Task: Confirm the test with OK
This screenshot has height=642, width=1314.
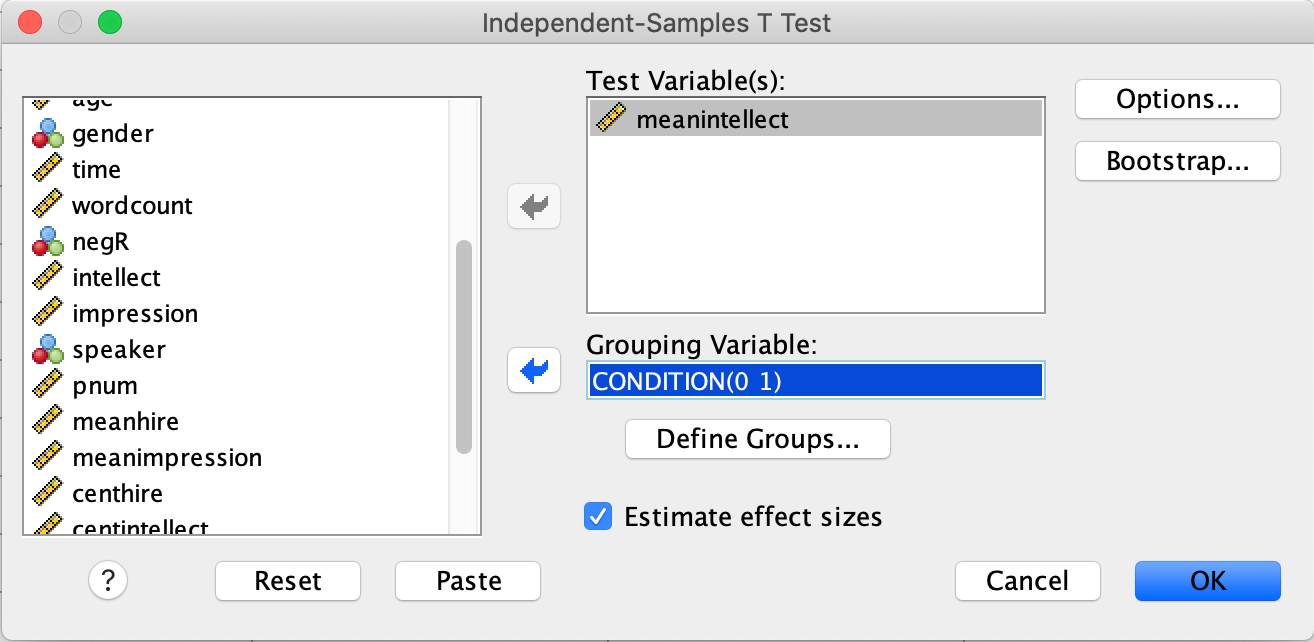Action: click(x=1208, y=581)
